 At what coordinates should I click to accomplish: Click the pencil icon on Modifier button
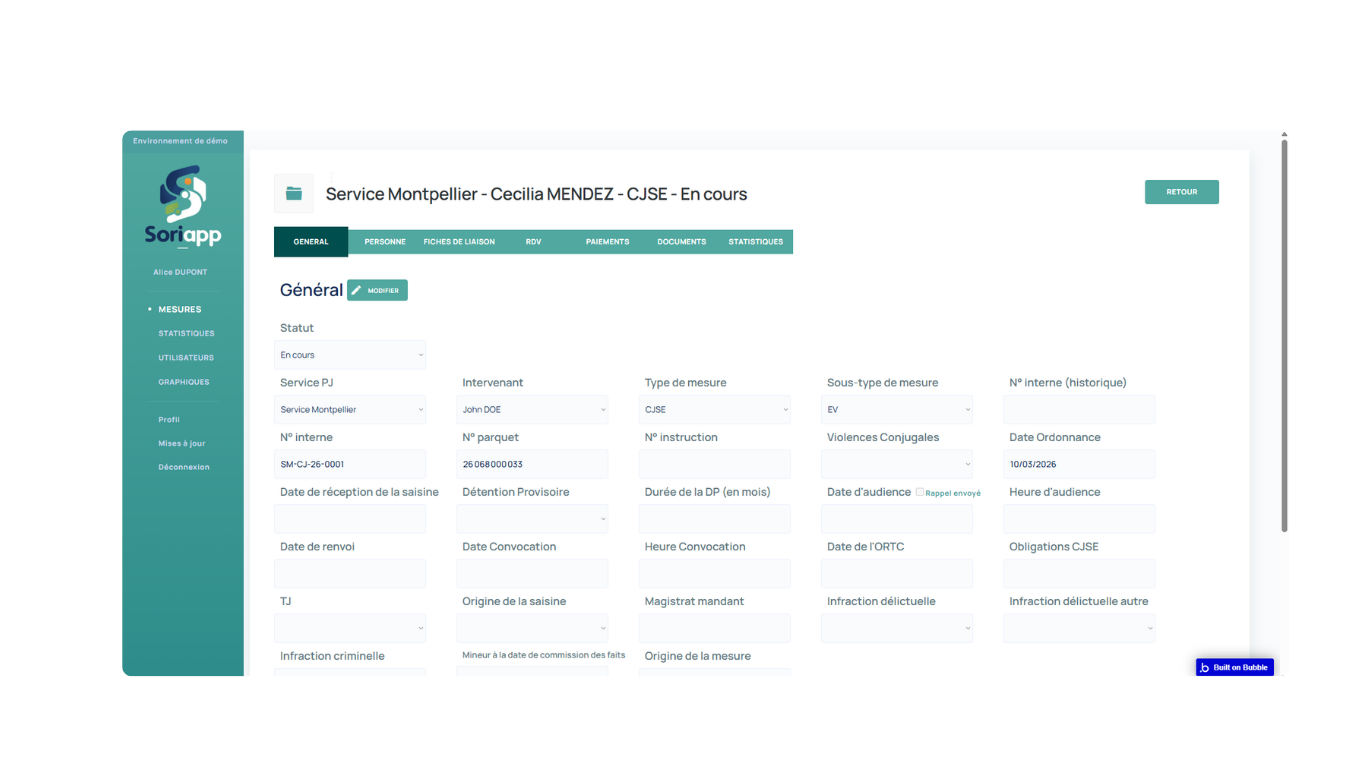357,290
